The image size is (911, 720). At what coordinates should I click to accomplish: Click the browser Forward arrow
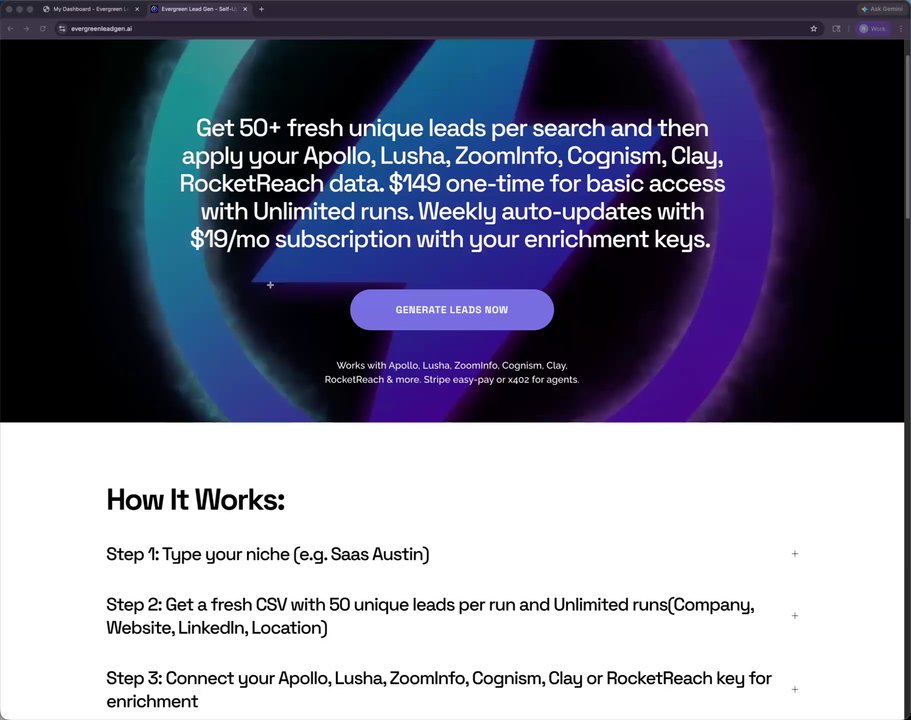[26, 28]
